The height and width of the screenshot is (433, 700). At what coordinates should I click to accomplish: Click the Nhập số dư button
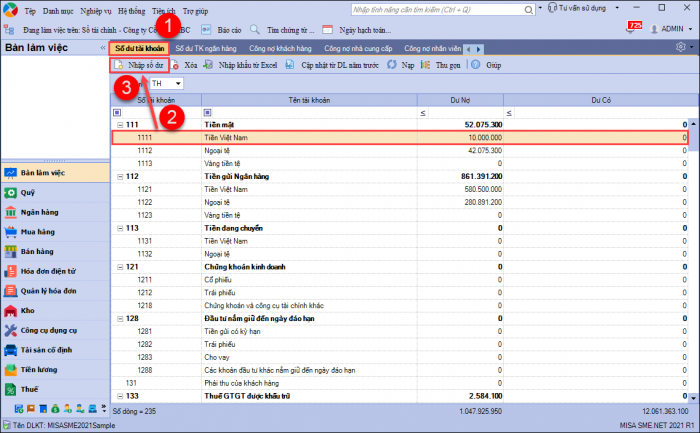[x=139, y=65]
